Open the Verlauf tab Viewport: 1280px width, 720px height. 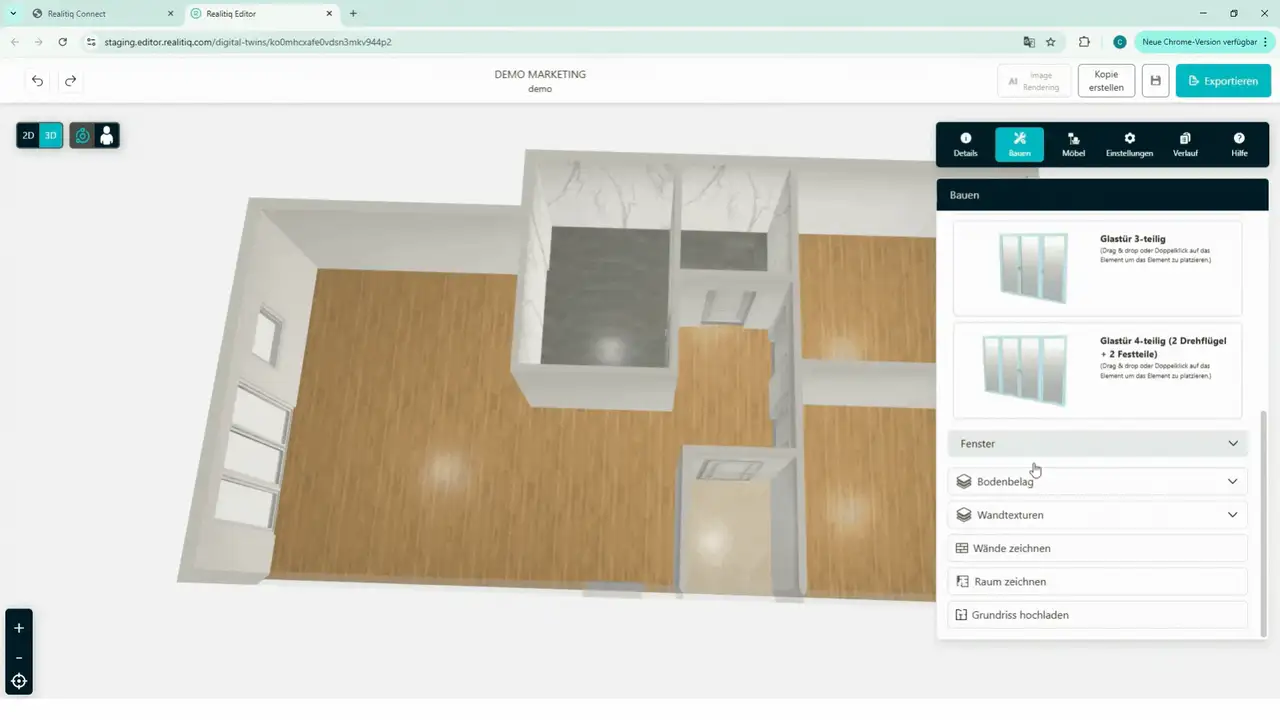point(1185,145)
